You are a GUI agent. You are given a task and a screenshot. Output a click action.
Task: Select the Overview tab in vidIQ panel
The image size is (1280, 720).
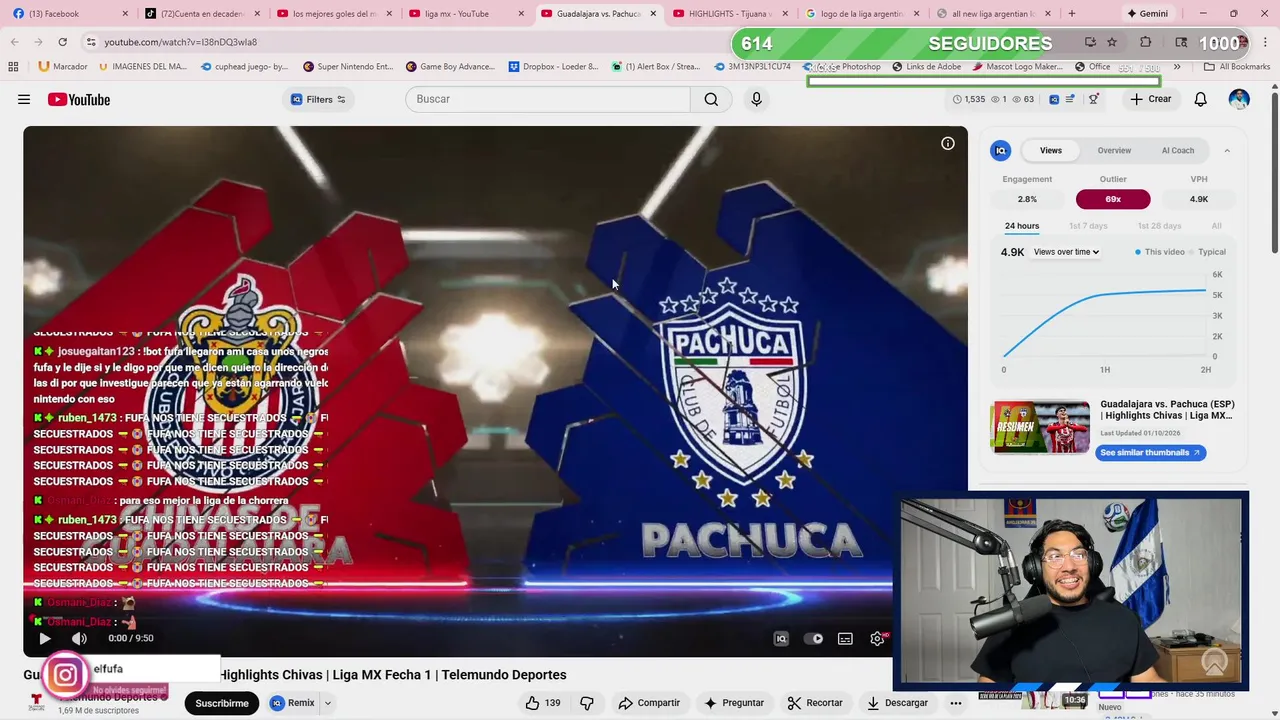(1114, 150)
